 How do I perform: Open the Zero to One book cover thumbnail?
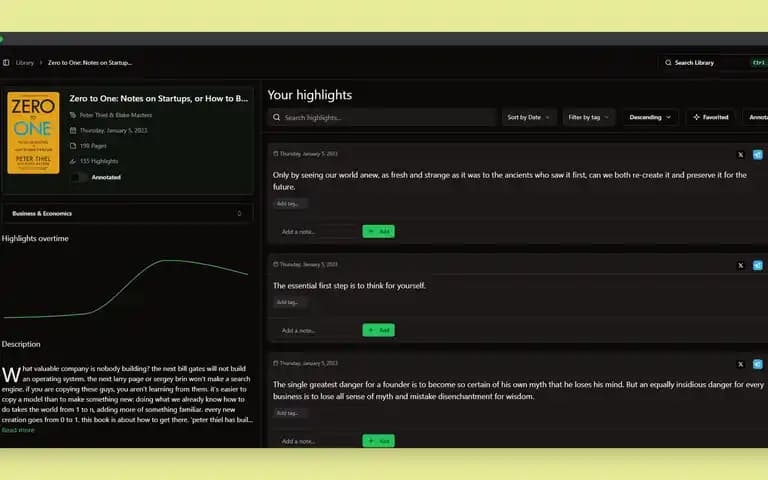point(33,133)
